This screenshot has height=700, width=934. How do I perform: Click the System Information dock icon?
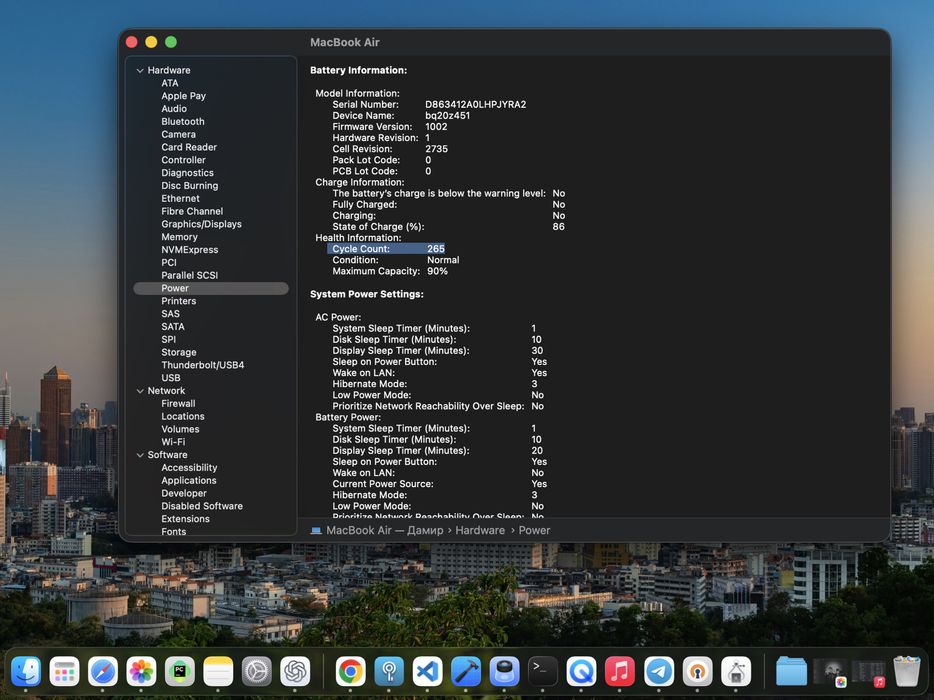[x=736, y=671]
